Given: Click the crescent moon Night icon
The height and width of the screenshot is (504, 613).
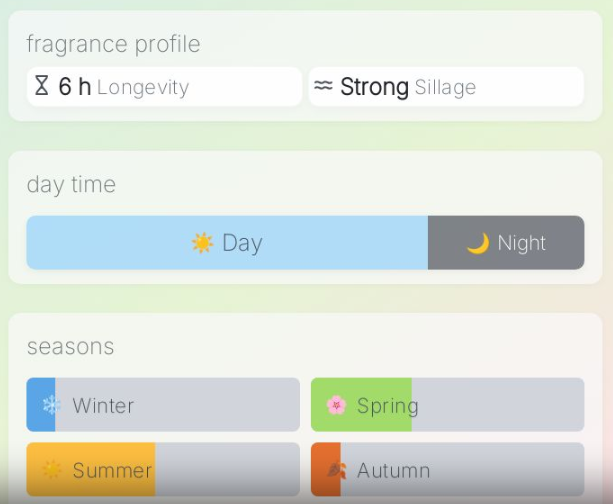Looking at the screenshot, I should click(478, 243).
